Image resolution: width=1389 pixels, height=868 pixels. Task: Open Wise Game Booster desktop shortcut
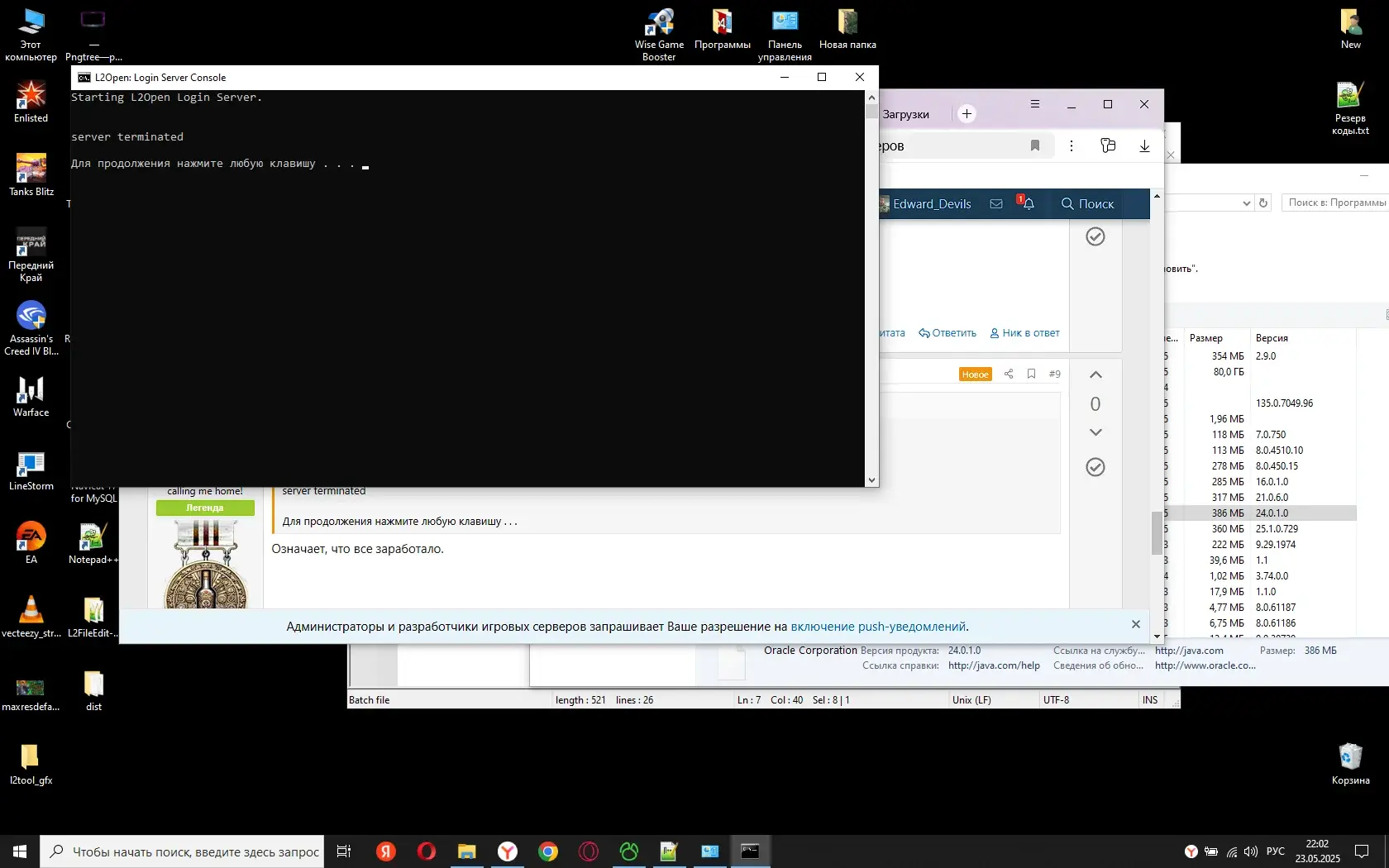click(x=659, y=35)
